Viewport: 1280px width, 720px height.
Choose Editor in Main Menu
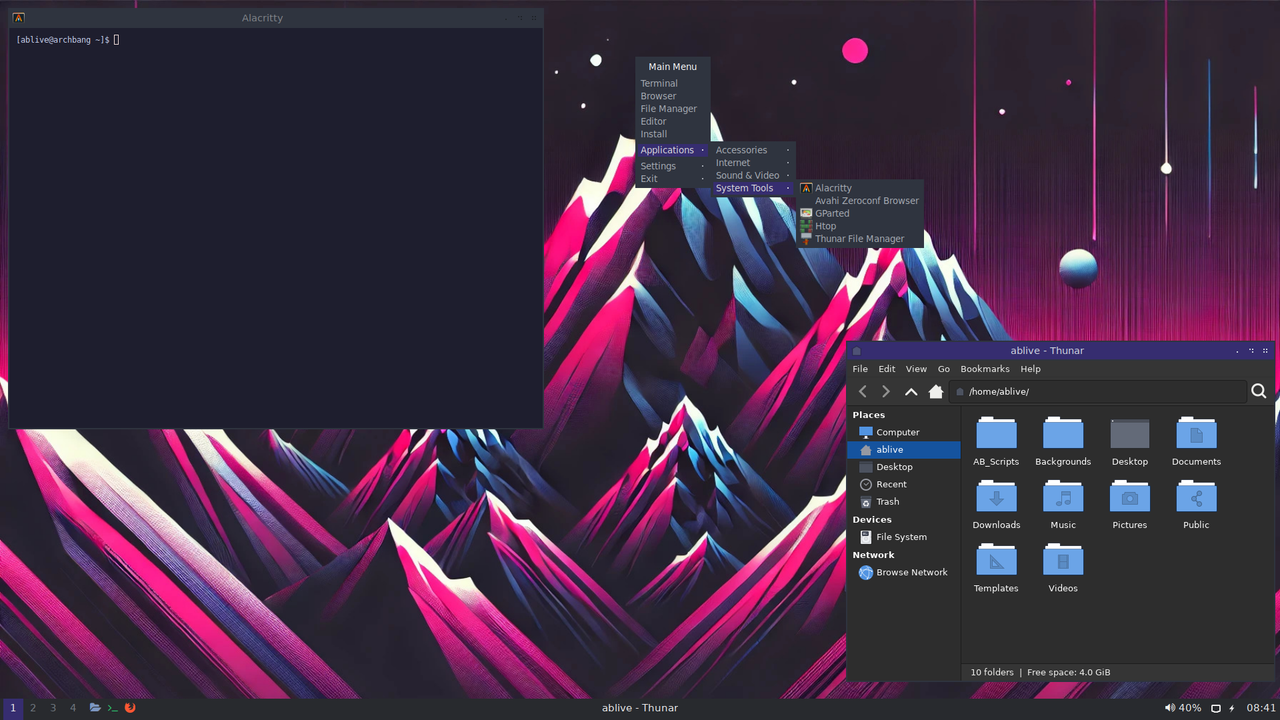tap(672, 121)
